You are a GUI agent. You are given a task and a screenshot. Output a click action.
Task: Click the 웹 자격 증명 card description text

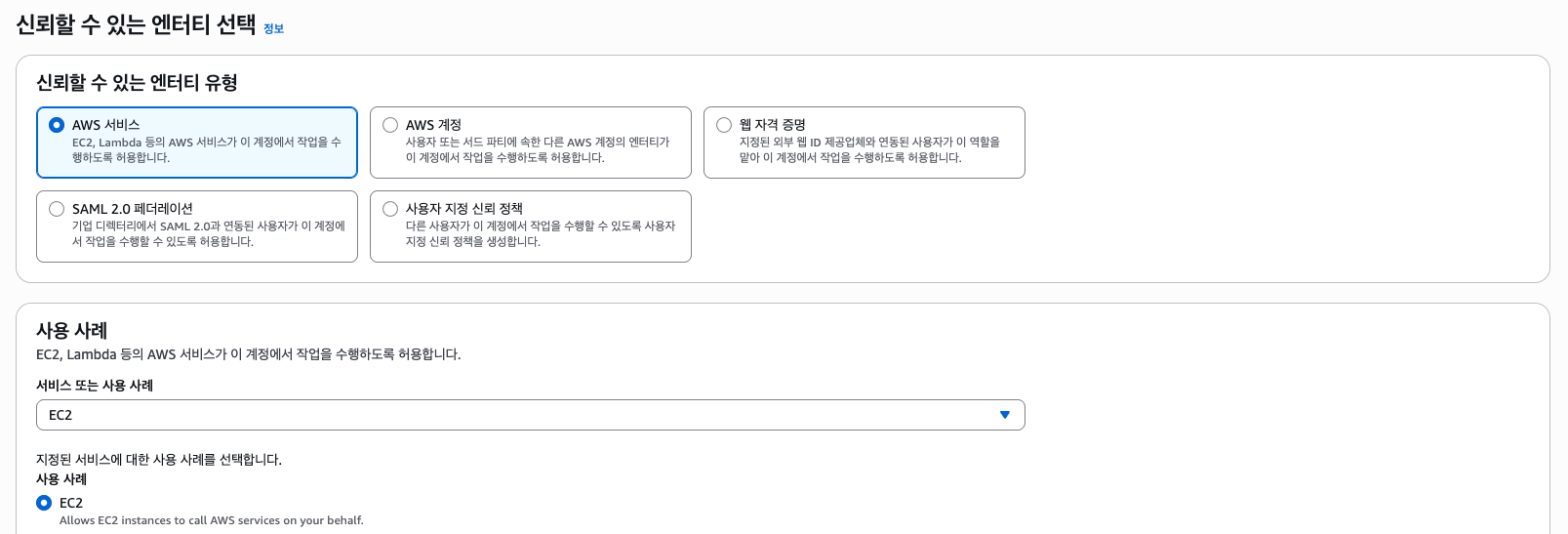pyautogui.click(x=869, y=149)
